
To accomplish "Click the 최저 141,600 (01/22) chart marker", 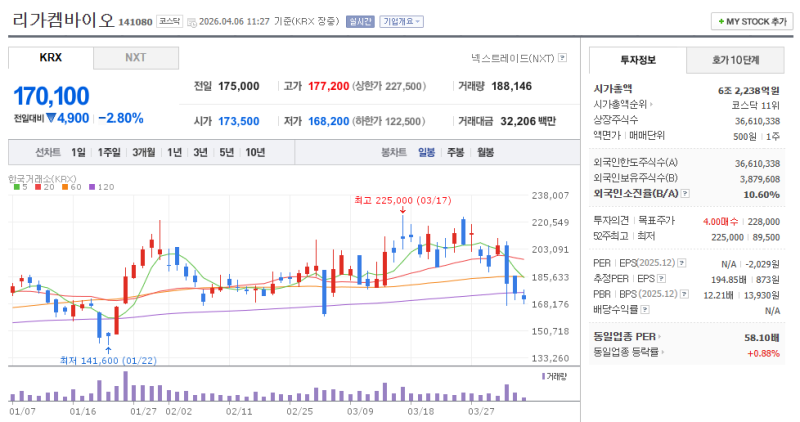I will [x=108, y=361].
